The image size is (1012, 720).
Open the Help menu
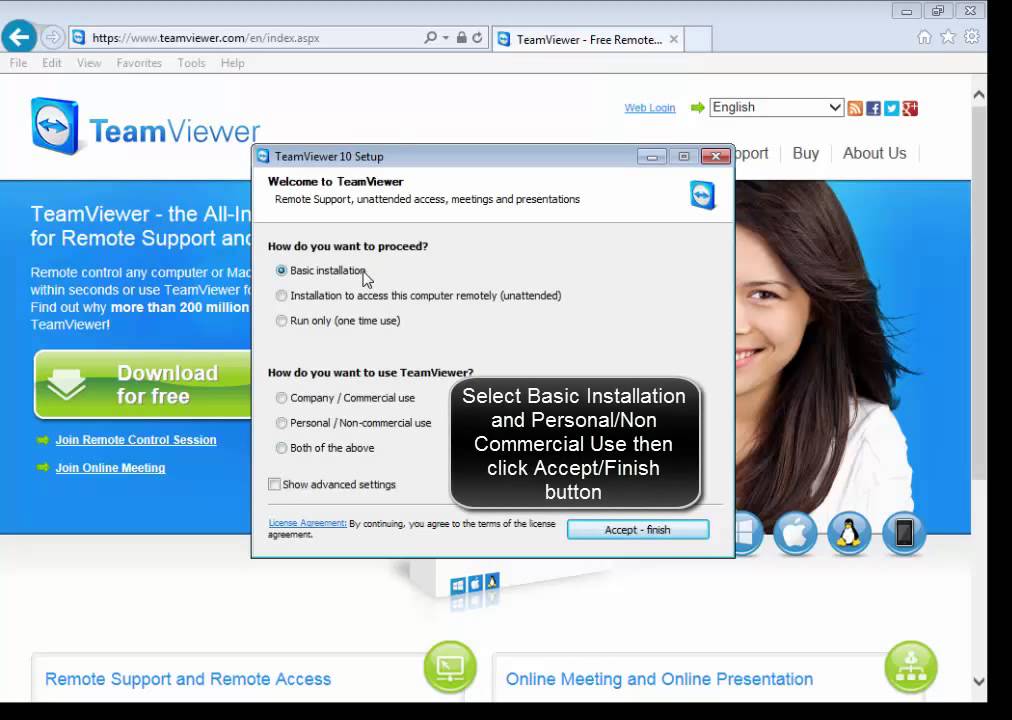coord(232,63)
